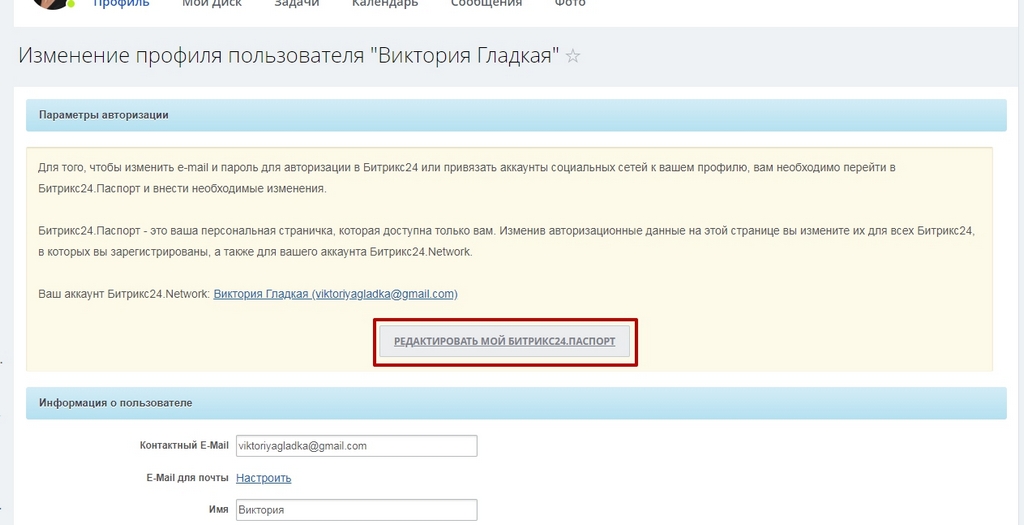Switch to the Сообщения tab
Screen dimensions: 1024x525
point(487,4)
